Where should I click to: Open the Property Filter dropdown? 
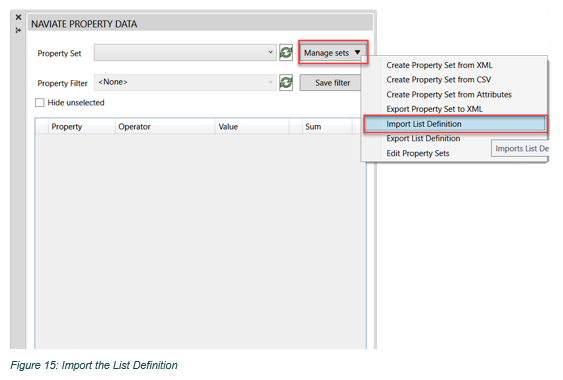click(x=185, y=83)
